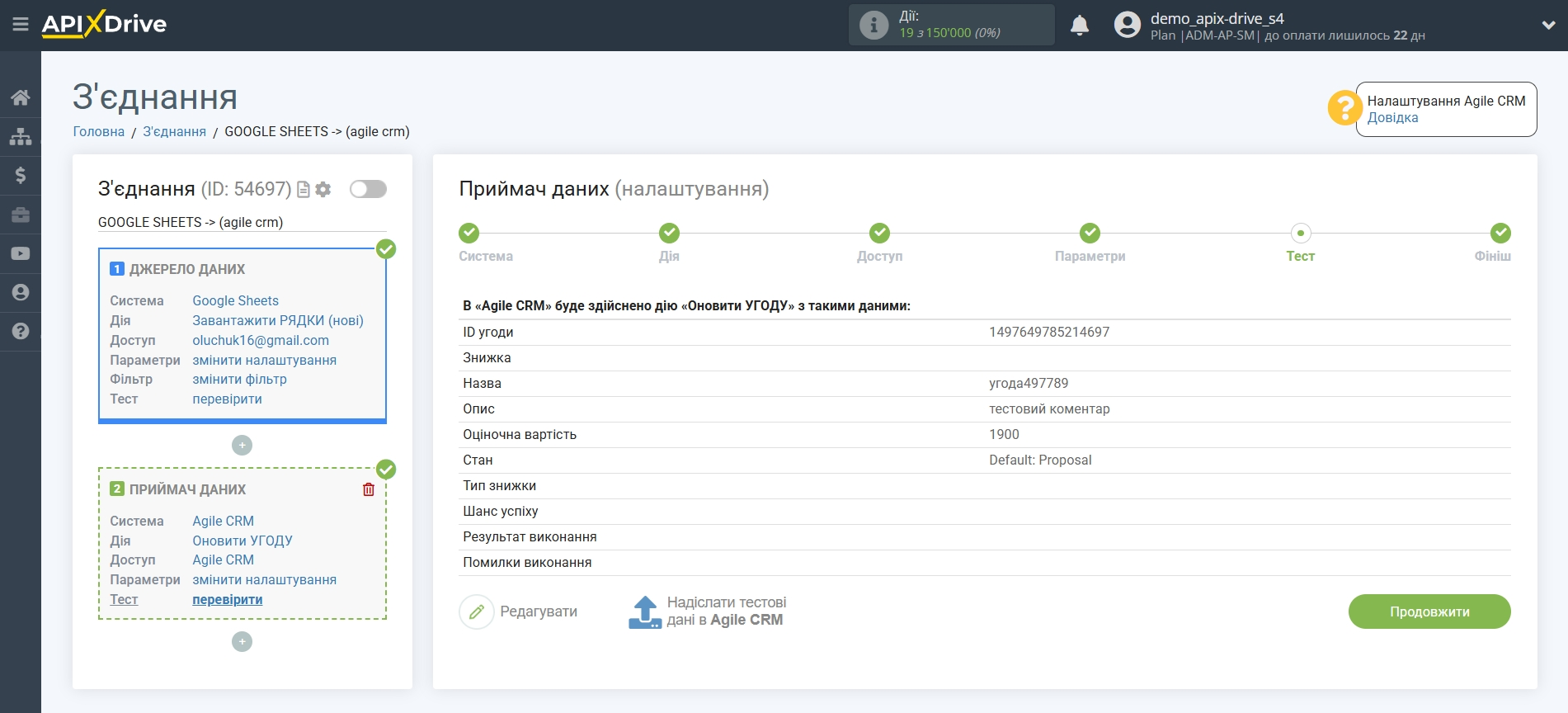Open the help question sidebar icon
The image size is (1568, 713).
tap(21, 331)
